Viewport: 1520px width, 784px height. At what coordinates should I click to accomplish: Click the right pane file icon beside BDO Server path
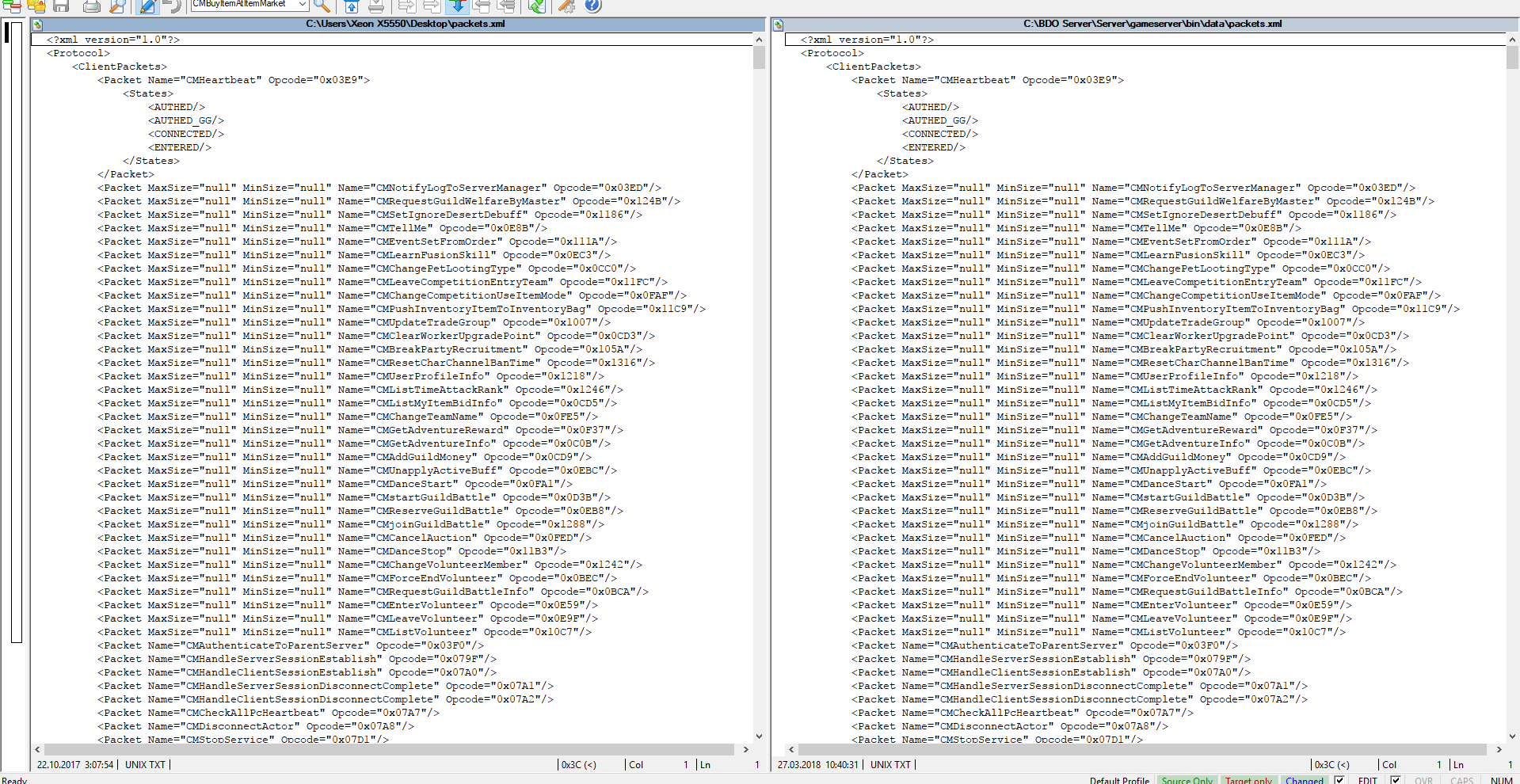point(778,25)
